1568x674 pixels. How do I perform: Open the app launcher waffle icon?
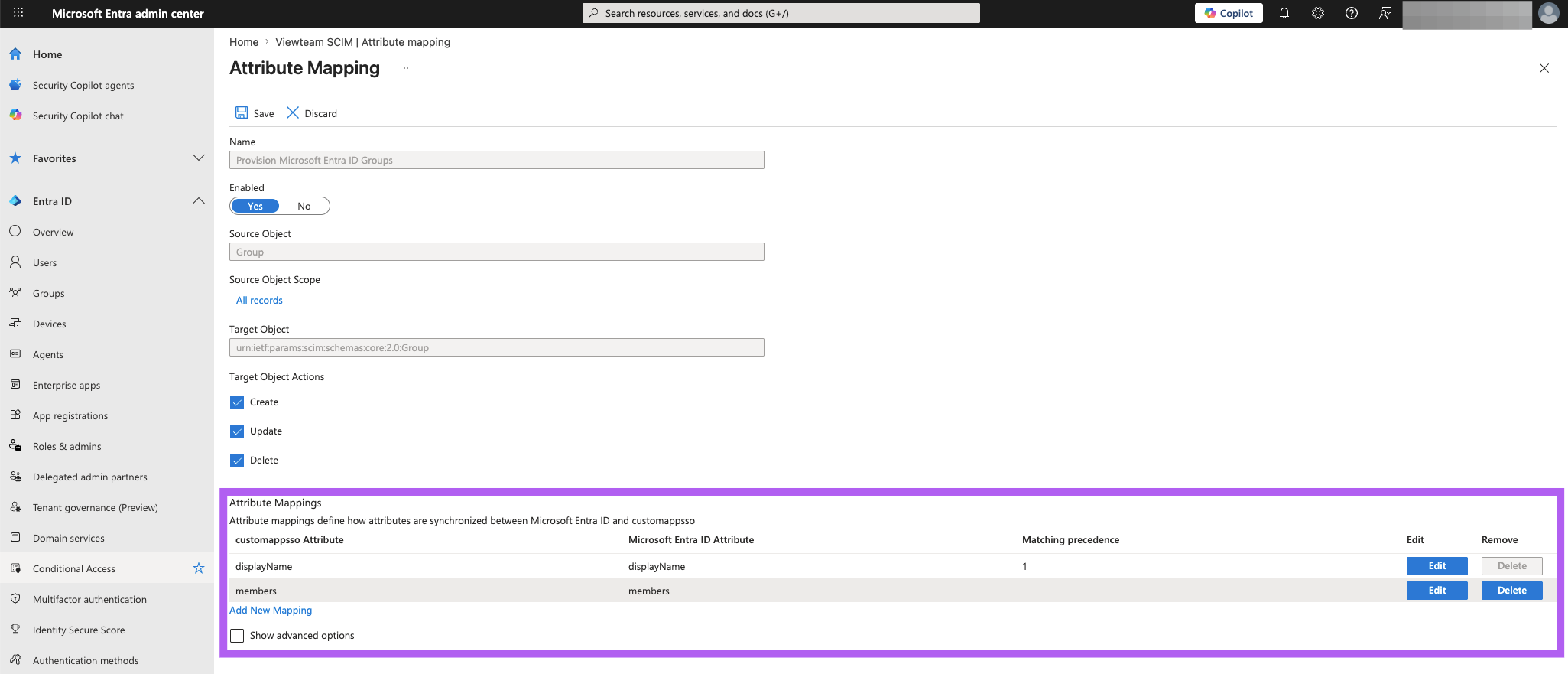(x=18, y=13)
